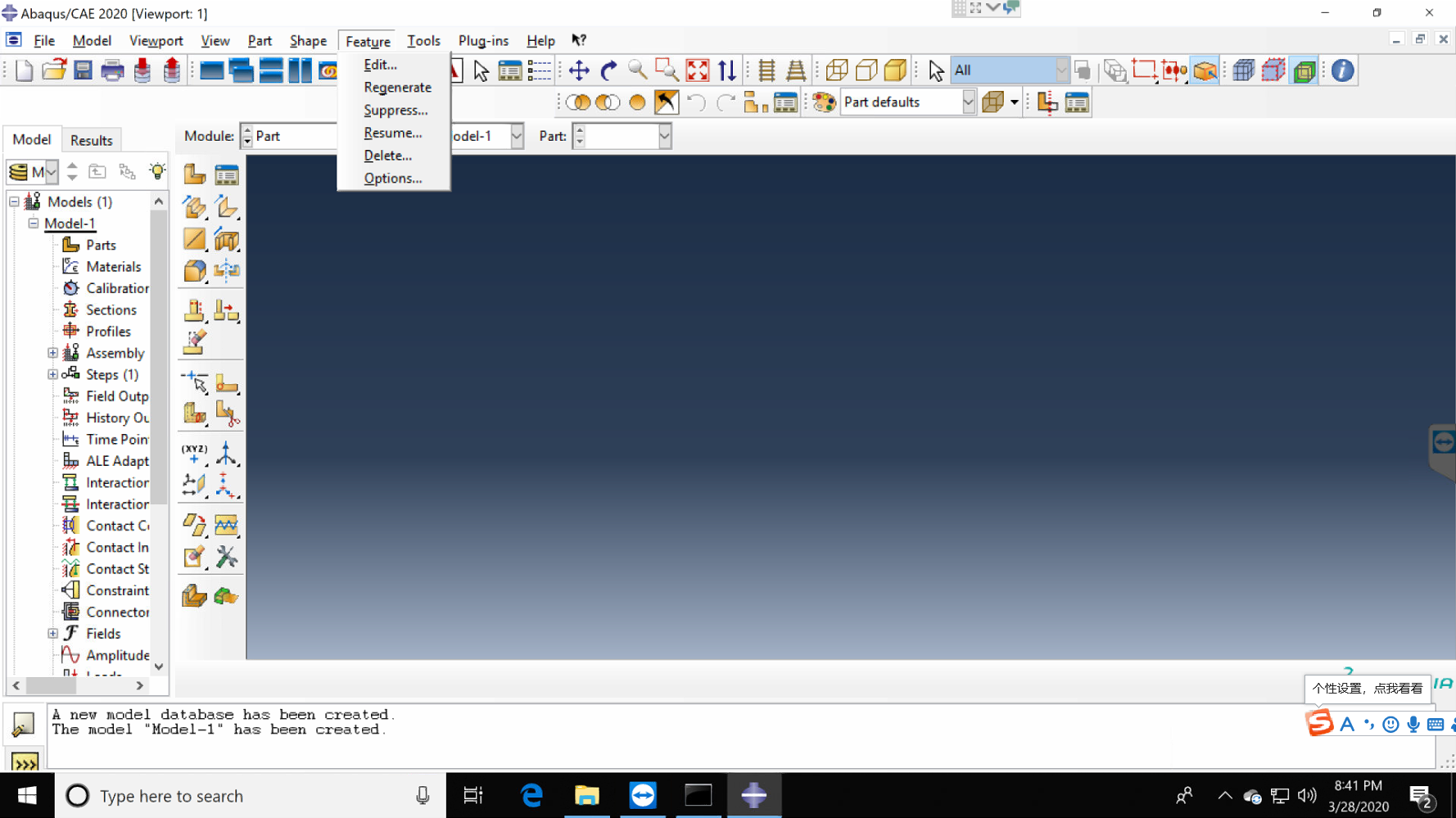Choose Options... from Feature menu

(393, 179)
